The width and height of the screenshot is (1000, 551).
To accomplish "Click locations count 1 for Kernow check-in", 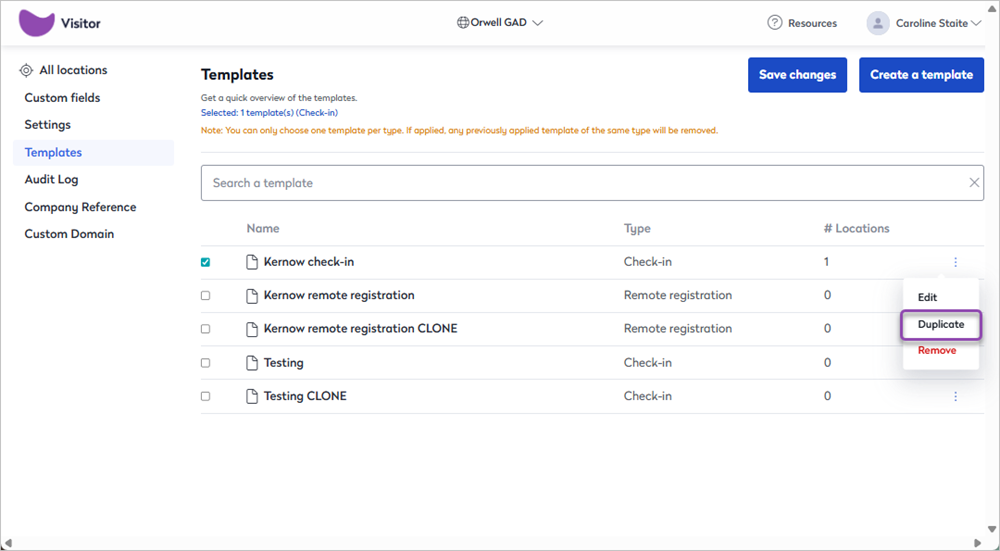I will point(827,262).
